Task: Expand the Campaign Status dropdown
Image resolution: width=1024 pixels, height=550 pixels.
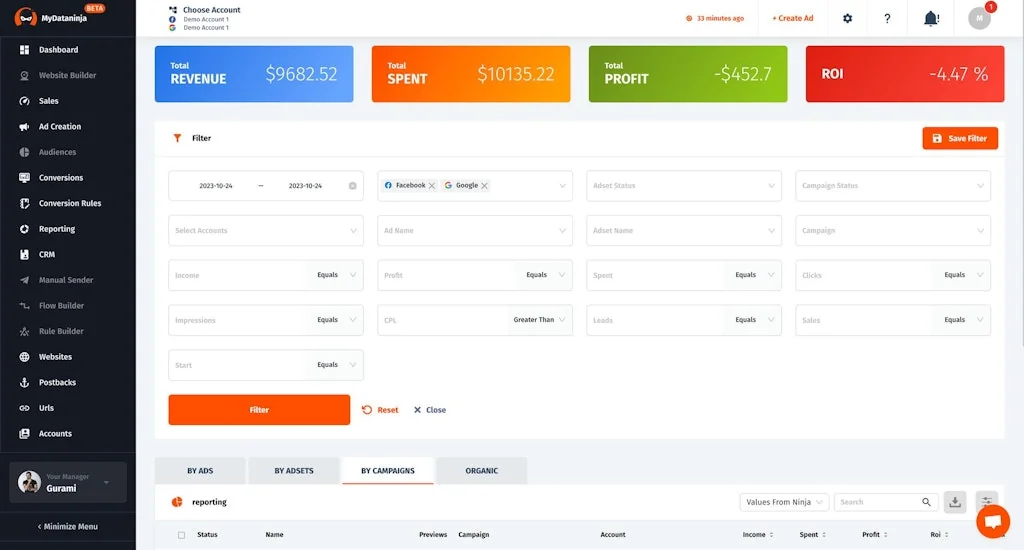Action: tap(893, 186)
